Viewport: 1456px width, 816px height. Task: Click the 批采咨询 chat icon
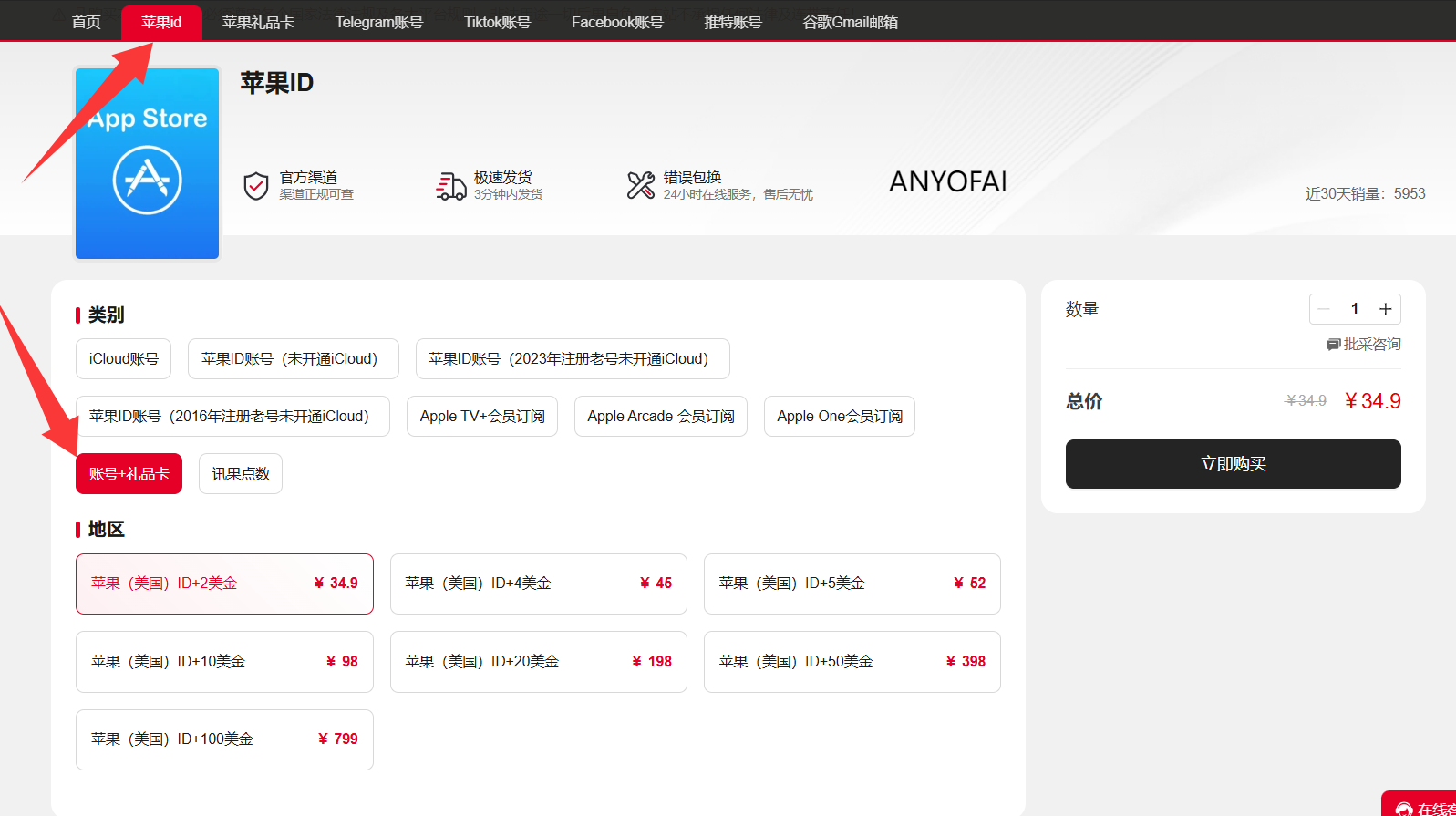[x=1333, y=345]
